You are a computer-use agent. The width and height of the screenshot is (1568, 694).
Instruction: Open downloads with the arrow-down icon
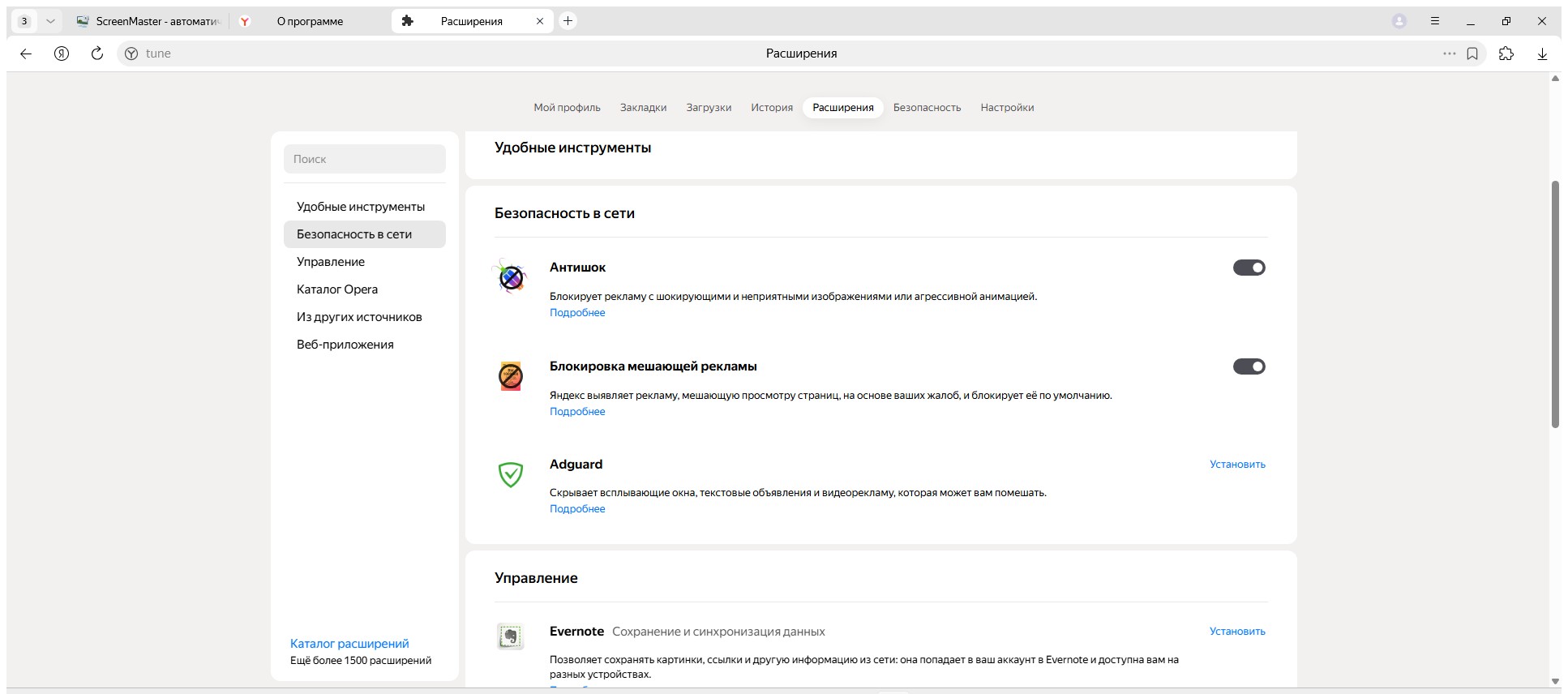coord(1542,54)
